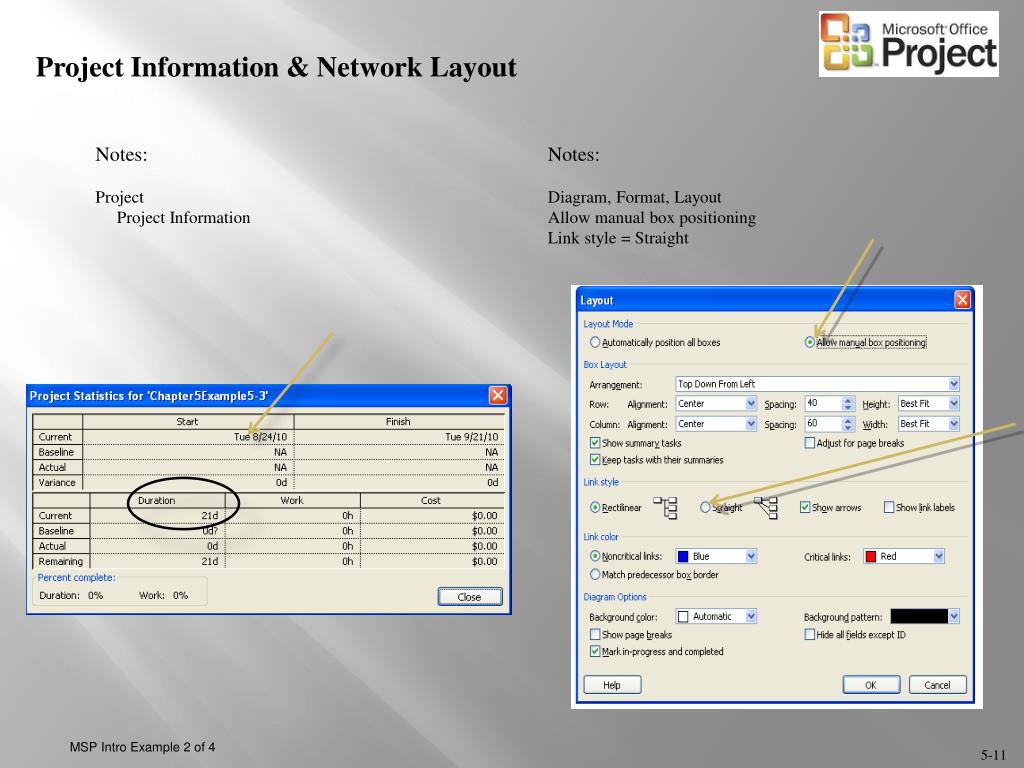This screenshot has width=1024, height=768.
Task: Click the OK button in Layout dialog
Action: tap(871, 684)
